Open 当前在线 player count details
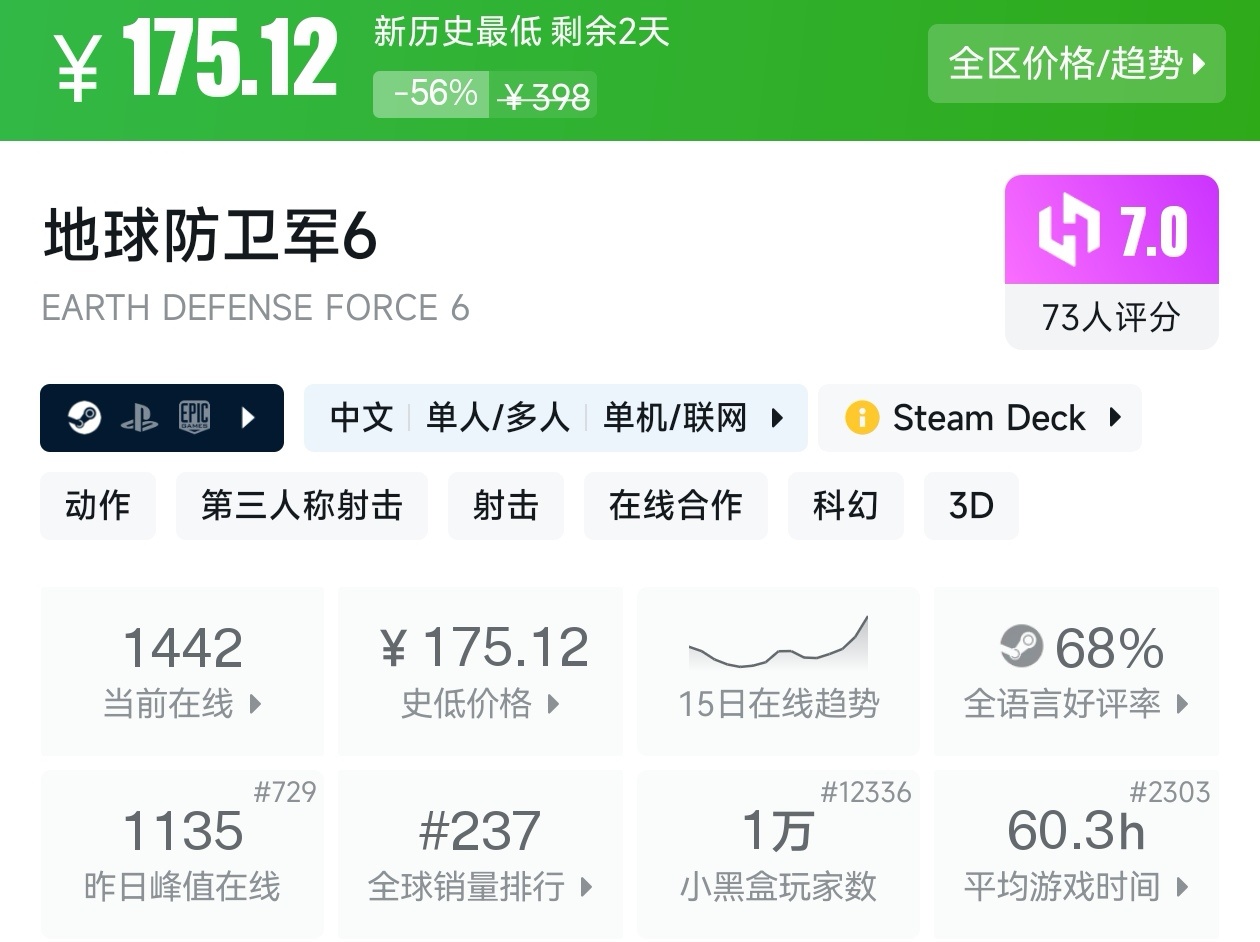The image size is (1260, 942). point(182,670)
